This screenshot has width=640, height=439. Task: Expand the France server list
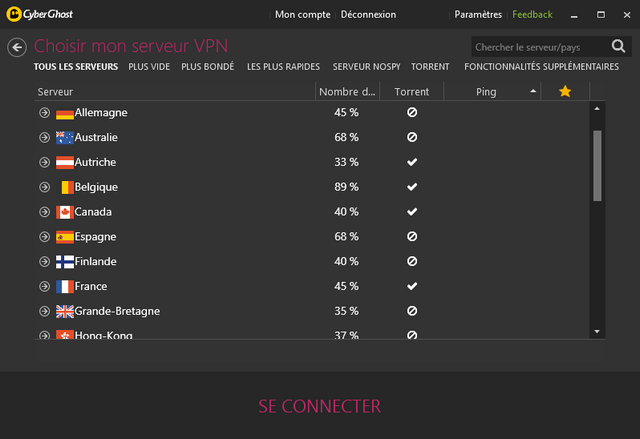coord(44,286)
